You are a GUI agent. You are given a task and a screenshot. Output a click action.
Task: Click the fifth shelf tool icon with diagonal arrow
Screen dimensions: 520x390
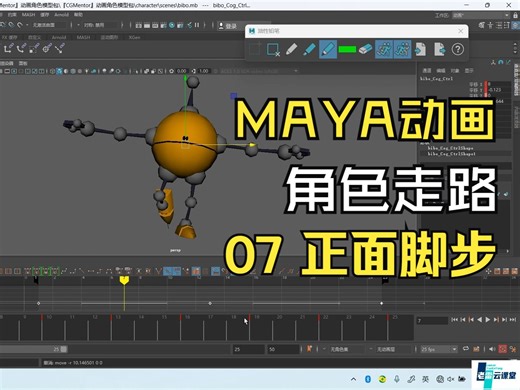60,49
